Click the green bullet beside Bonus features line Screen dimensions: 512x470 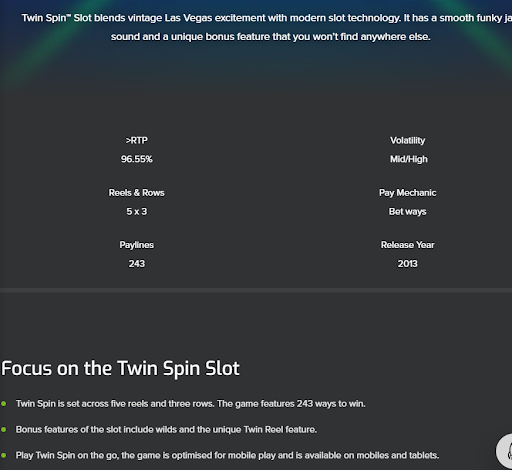(x=4, y=429)
